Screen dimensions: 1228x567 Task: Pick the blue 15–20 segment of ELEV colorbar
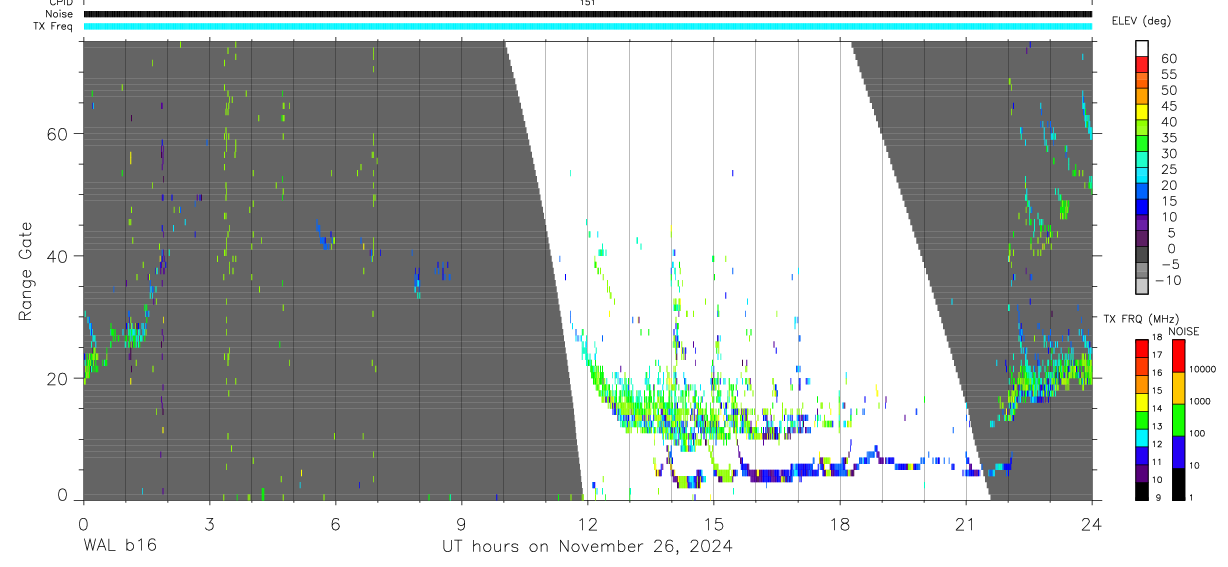[1142, 193]
